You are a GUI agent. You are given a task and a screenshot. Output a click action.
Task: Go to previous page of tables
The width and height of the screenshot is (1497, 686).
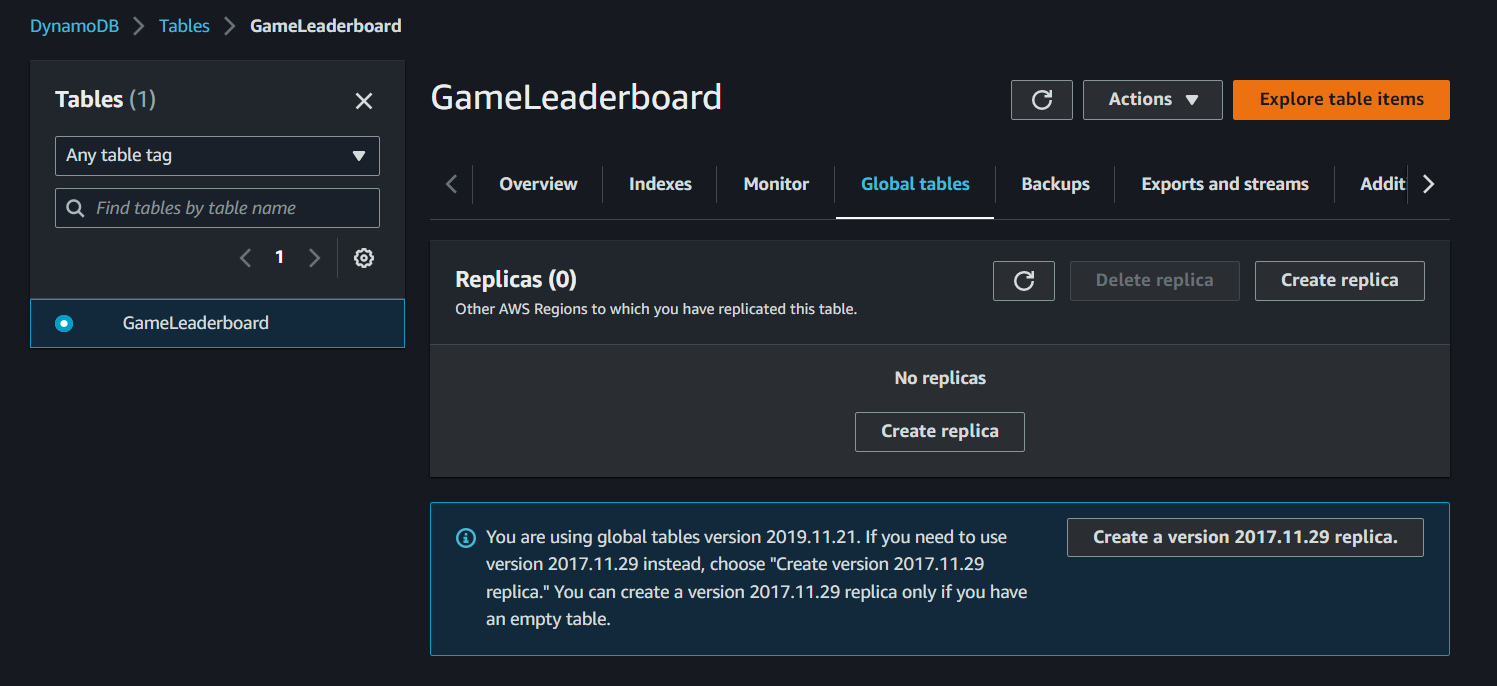pos(245,258)
